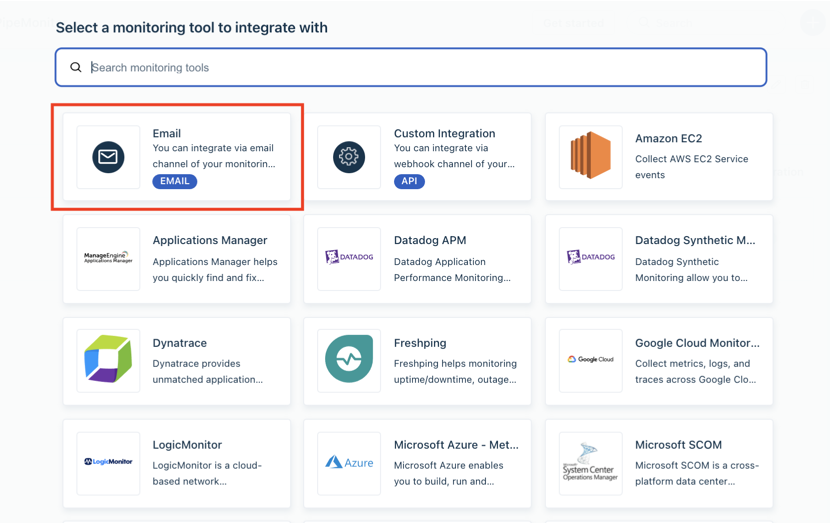The width and height of the screenshot is (831, 523).
Task: Click 'Microsoft Azure enables you to build' description
Action: click(x=448, y=473)
